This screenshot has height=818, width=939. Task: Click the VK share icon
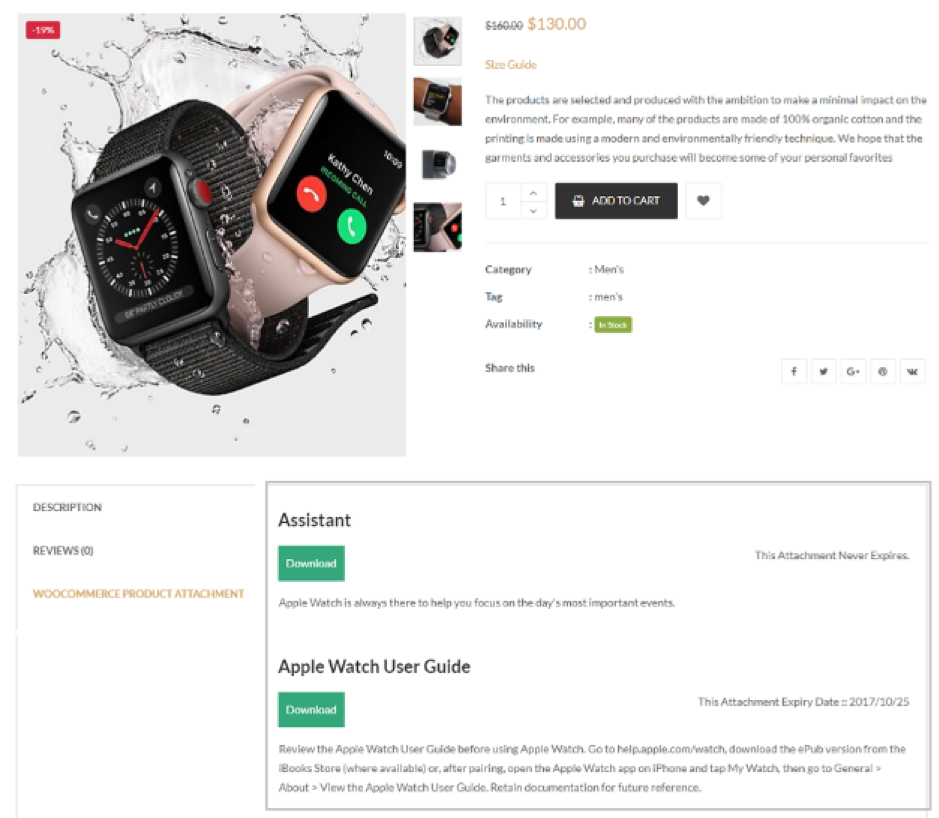913,371
